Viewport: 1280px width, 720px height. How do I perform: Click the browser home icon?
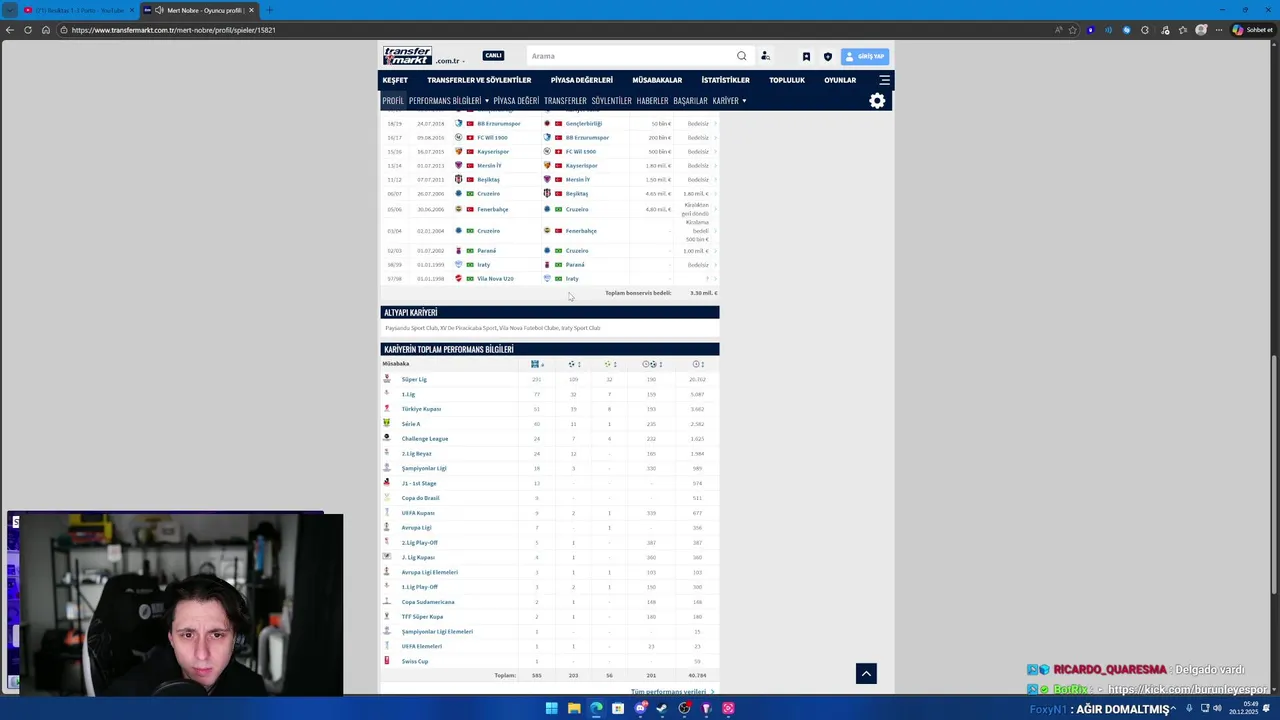(46, 30)
